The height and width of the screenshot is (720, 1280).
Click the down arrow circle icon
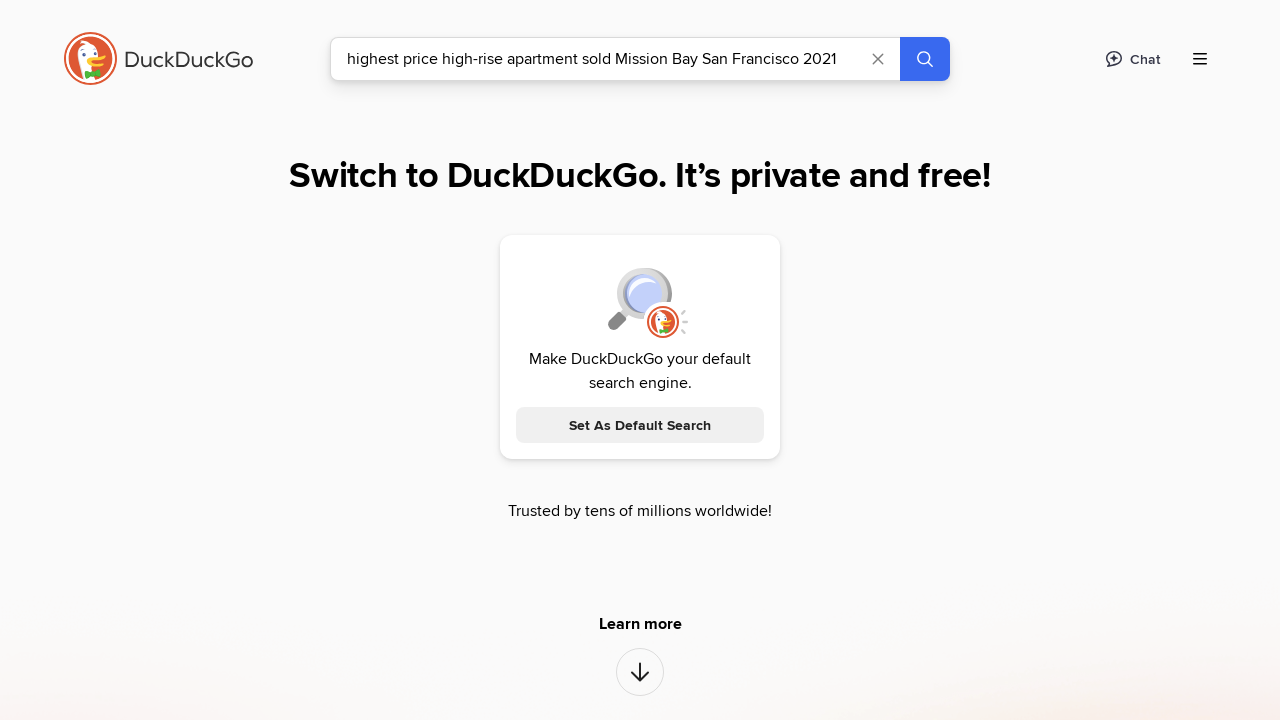click(640, 672)
